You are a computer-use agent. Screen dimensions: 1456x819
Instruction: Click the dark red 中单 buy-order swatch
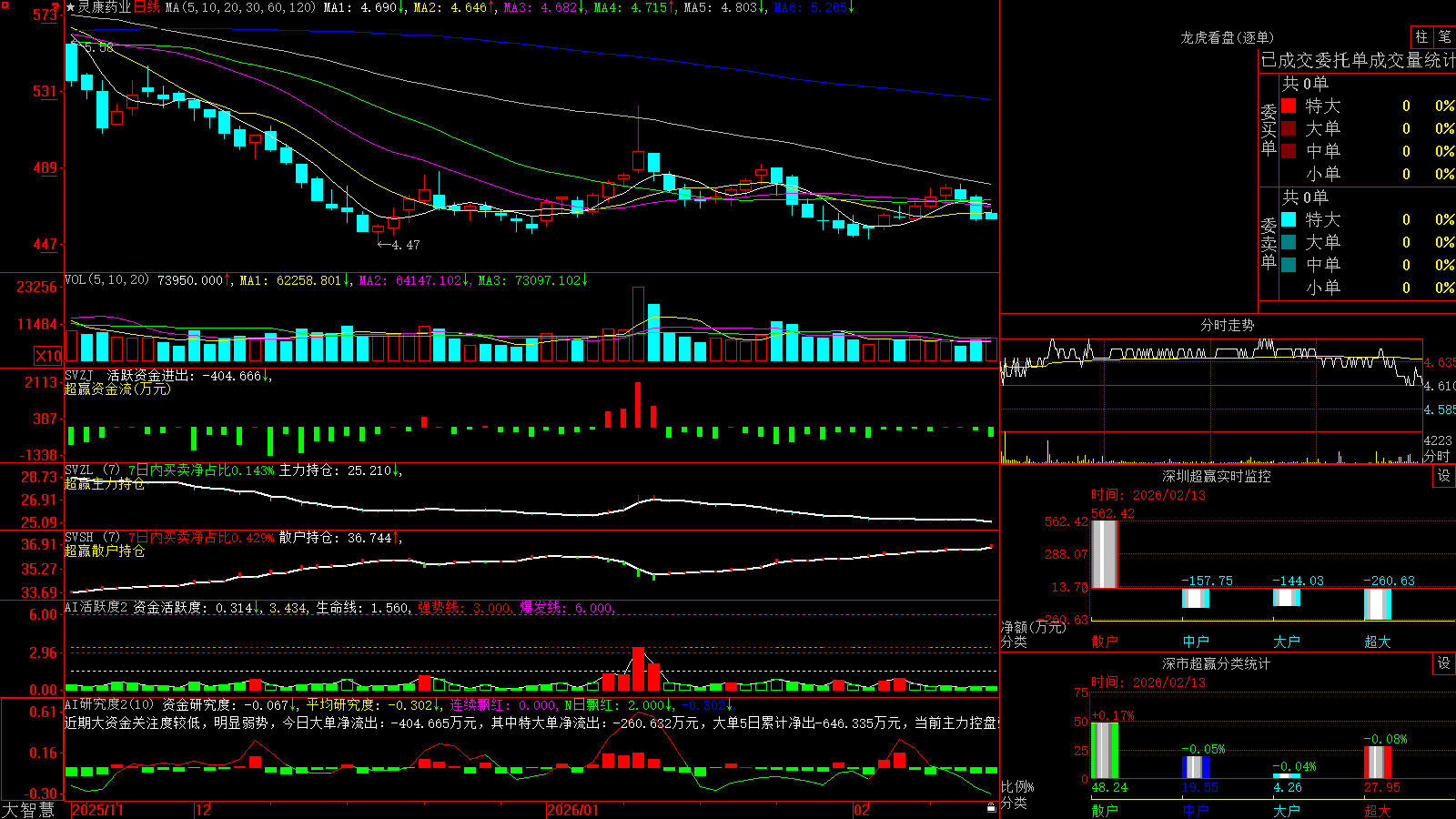1289,151
